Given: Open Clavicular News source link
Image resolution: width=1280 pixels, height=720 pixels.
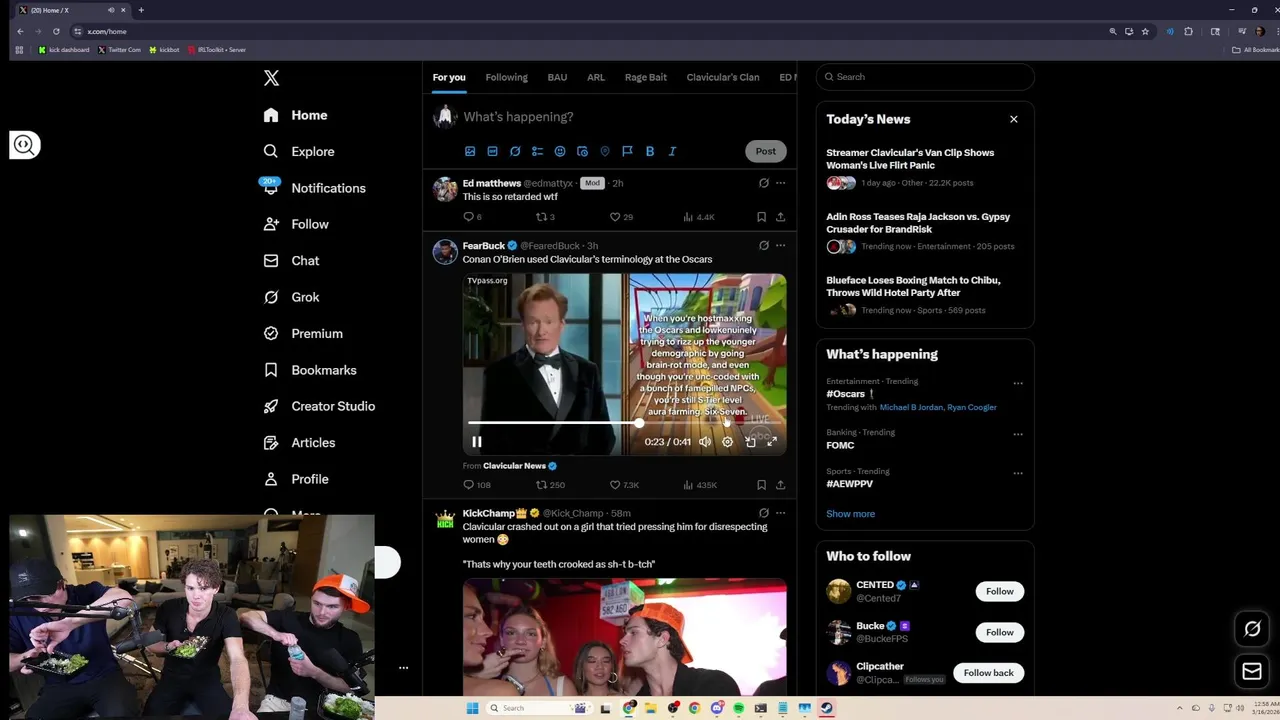Looking at the screenshot, I should point(514,466).
